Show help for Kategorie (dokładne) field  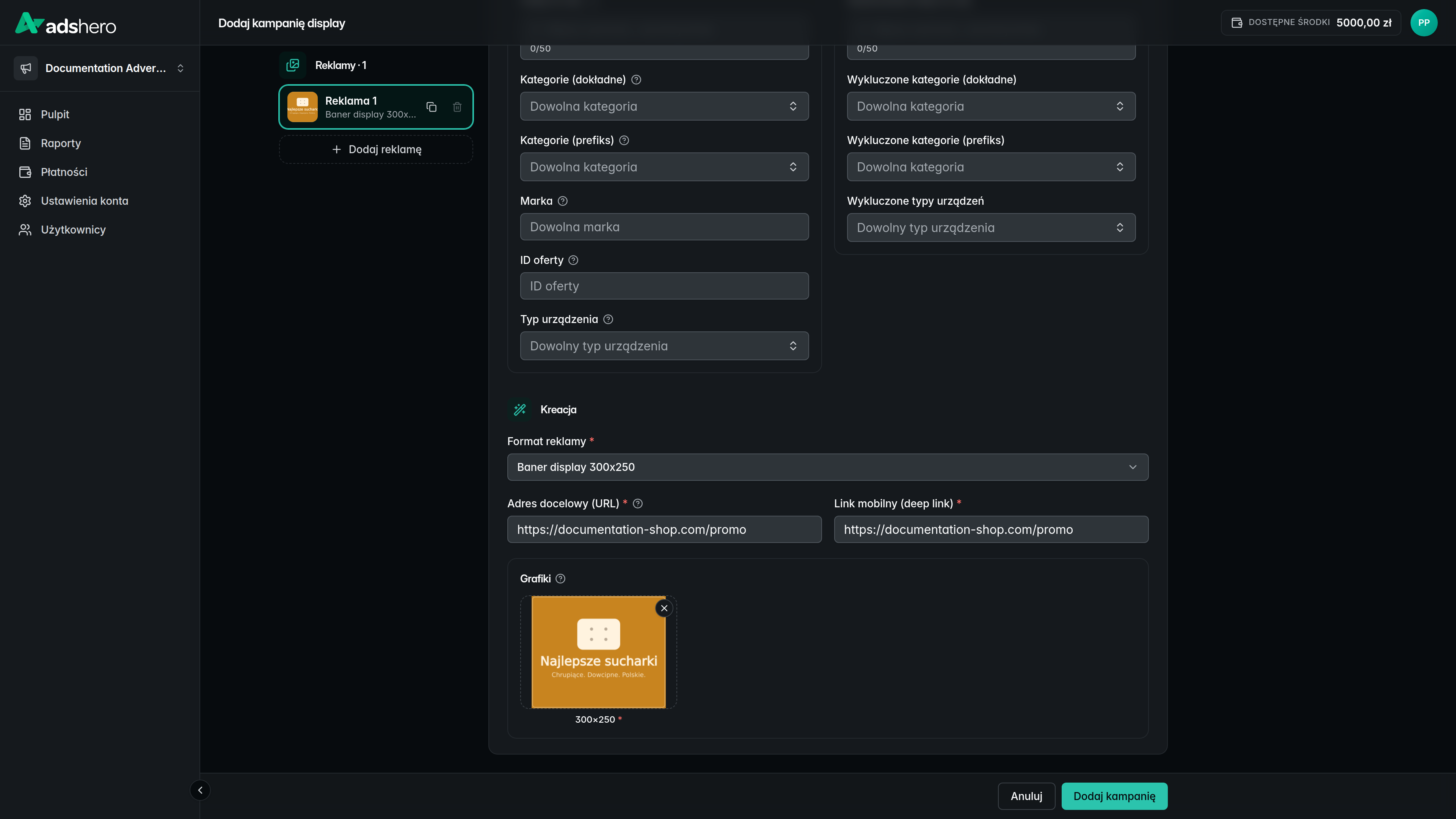click(636, 80)
